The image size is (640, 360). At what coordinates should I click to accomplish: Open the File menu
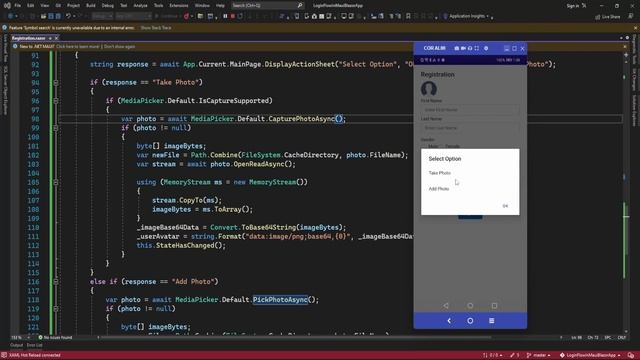pos(18,6)
